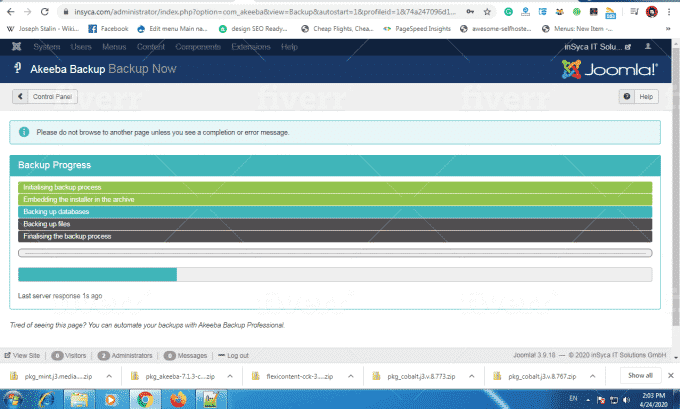680x409 pixels.
Task: Open awesome-selfhosted bookmark
Action: [x=496, y=29]
